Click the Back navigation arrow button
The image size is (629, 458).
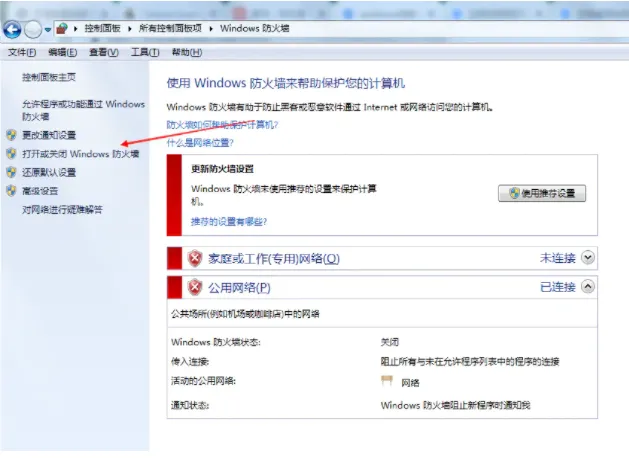click(x=12, y=29)
